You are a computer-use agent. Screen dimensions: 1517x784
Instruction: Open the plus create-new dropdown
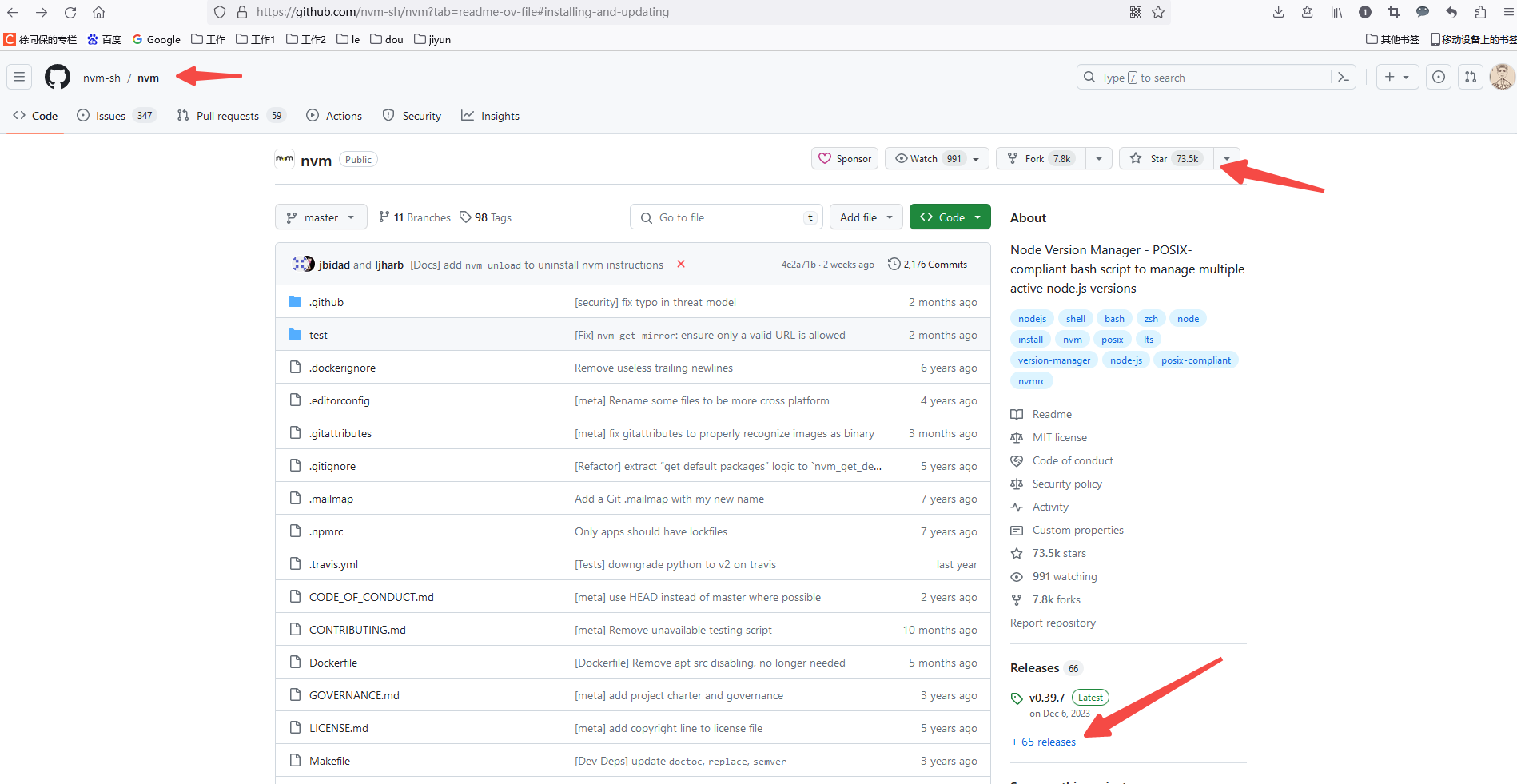coord(1397,77)
